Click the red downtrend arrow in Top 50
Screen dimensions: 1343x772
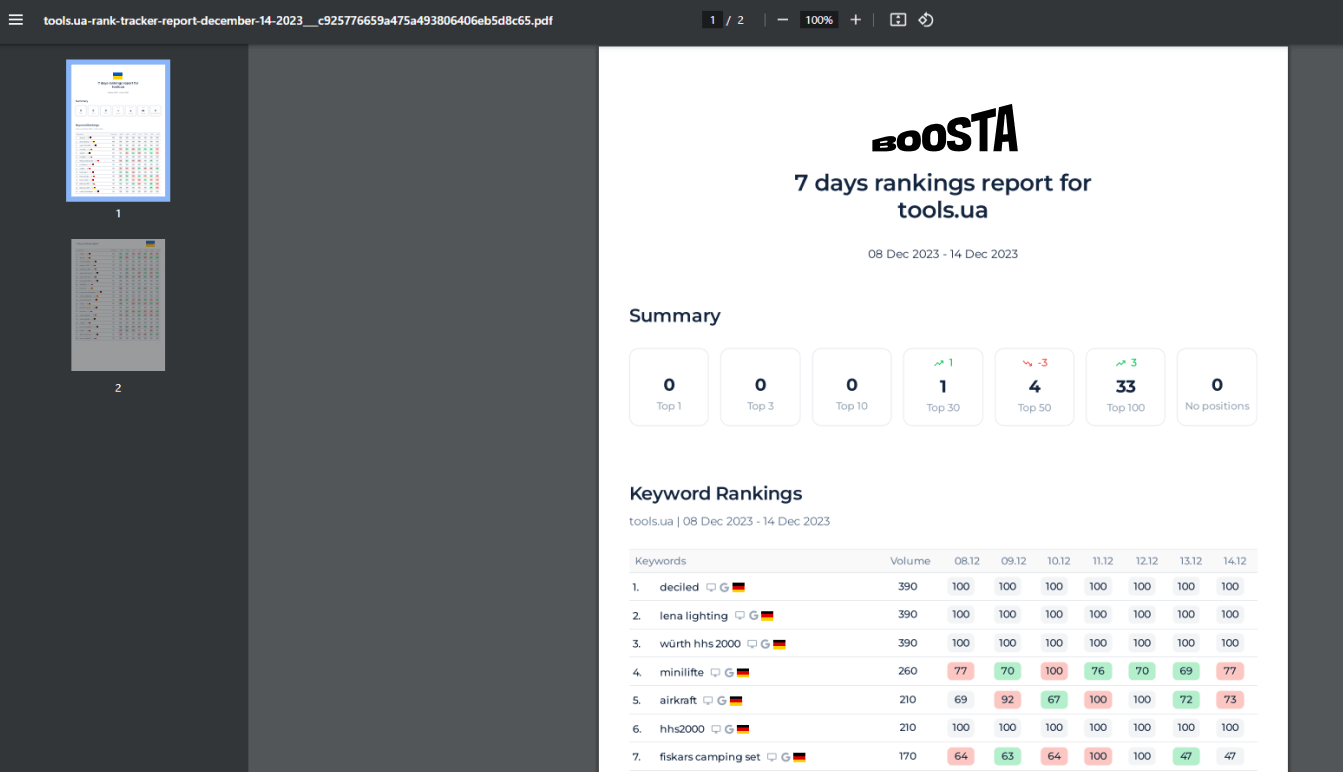(x=1027, y=363)
